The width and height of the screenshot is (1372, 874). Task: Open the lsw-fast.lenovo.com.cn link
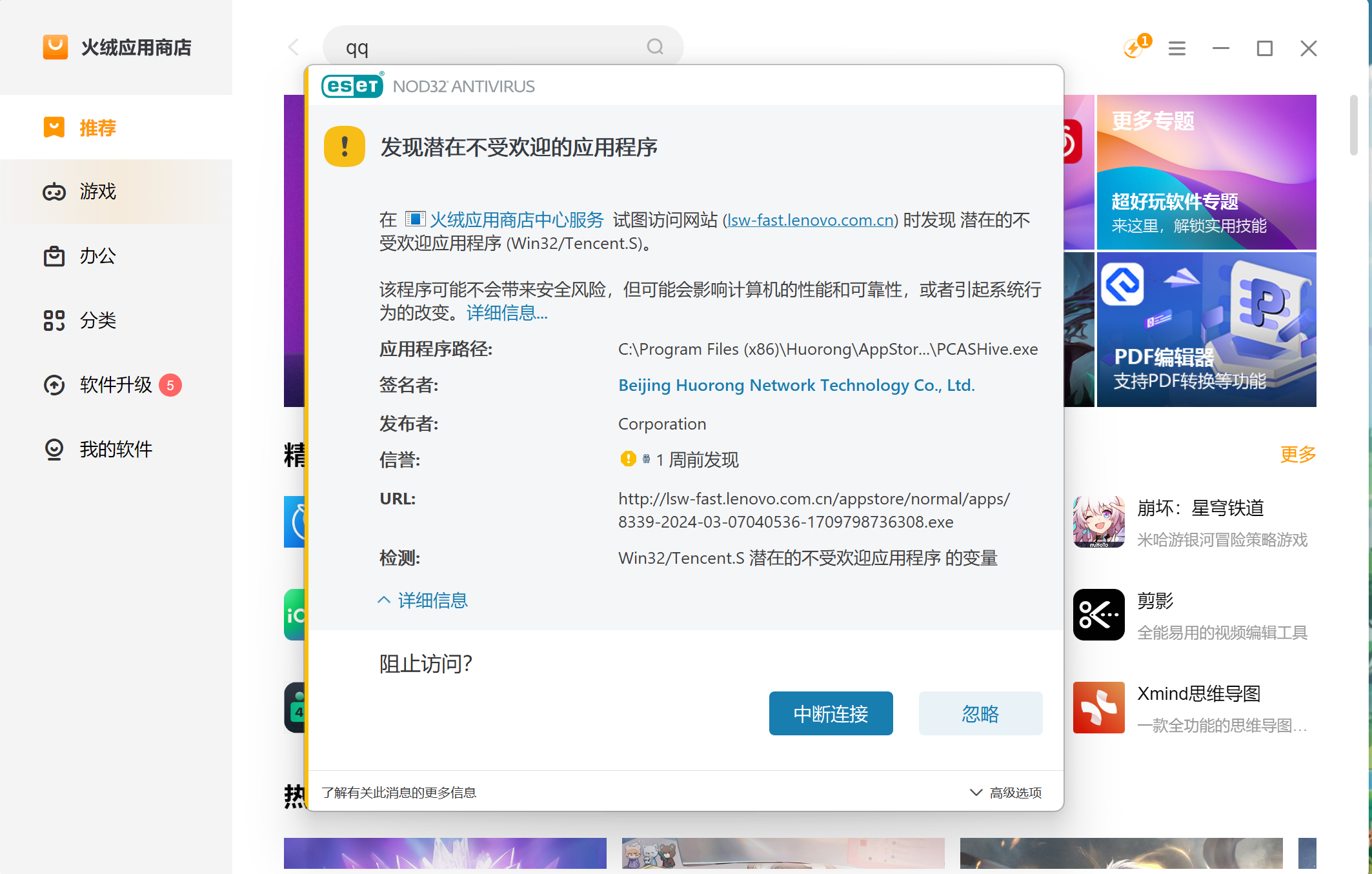[x=810, y=220]
